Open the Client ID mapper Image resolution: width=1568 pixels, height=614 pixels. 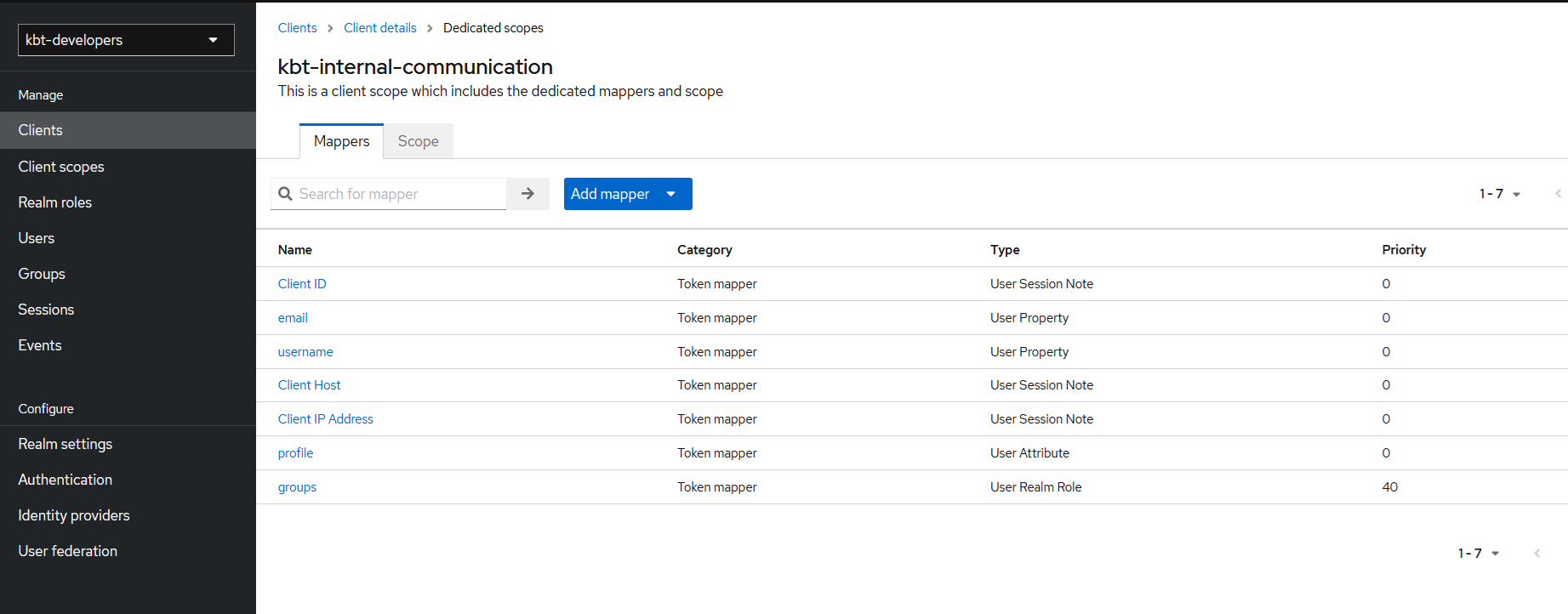coord(302,284)
